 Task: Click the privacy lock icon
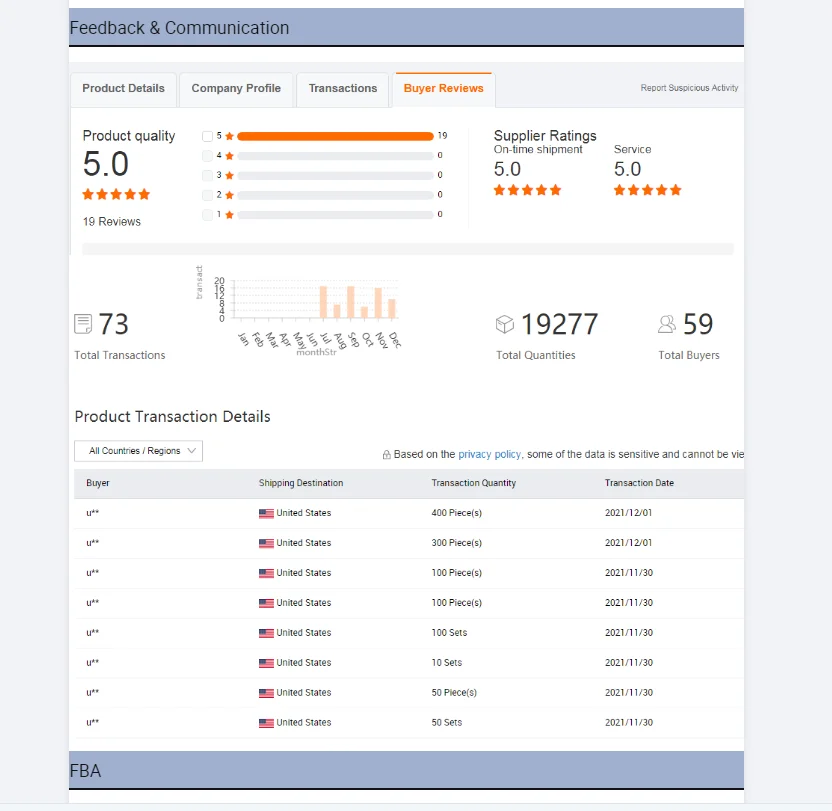click(x=387, y=455)
